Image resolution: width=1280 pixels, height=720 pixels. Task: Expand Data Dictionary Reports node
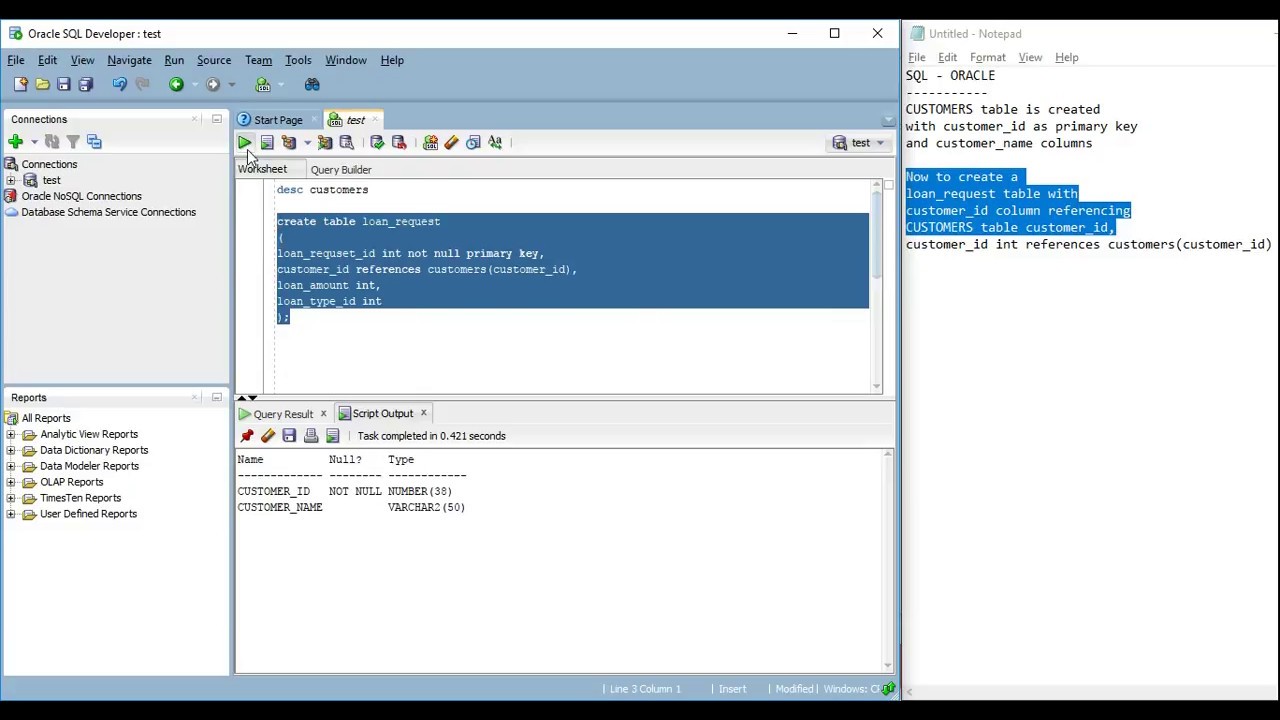tap(11, 450)
